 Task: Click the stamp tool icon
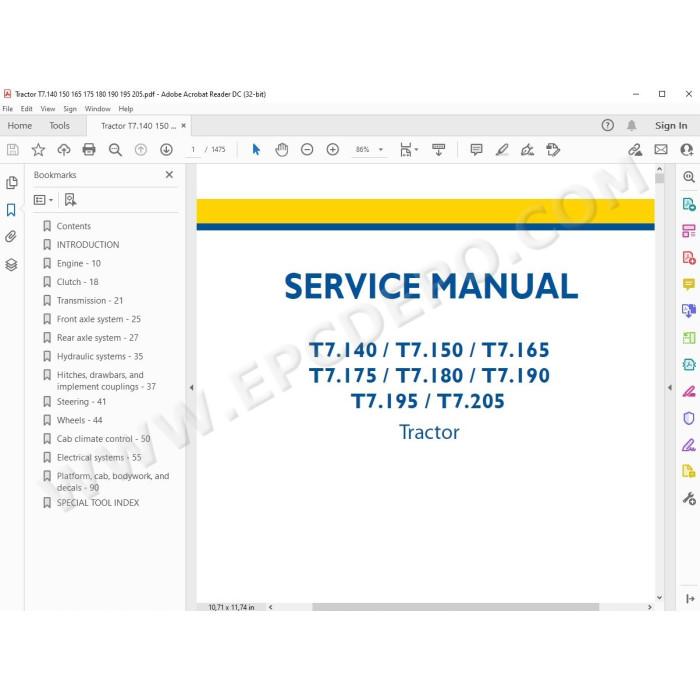pyautogui.click(x=553, y=150)
